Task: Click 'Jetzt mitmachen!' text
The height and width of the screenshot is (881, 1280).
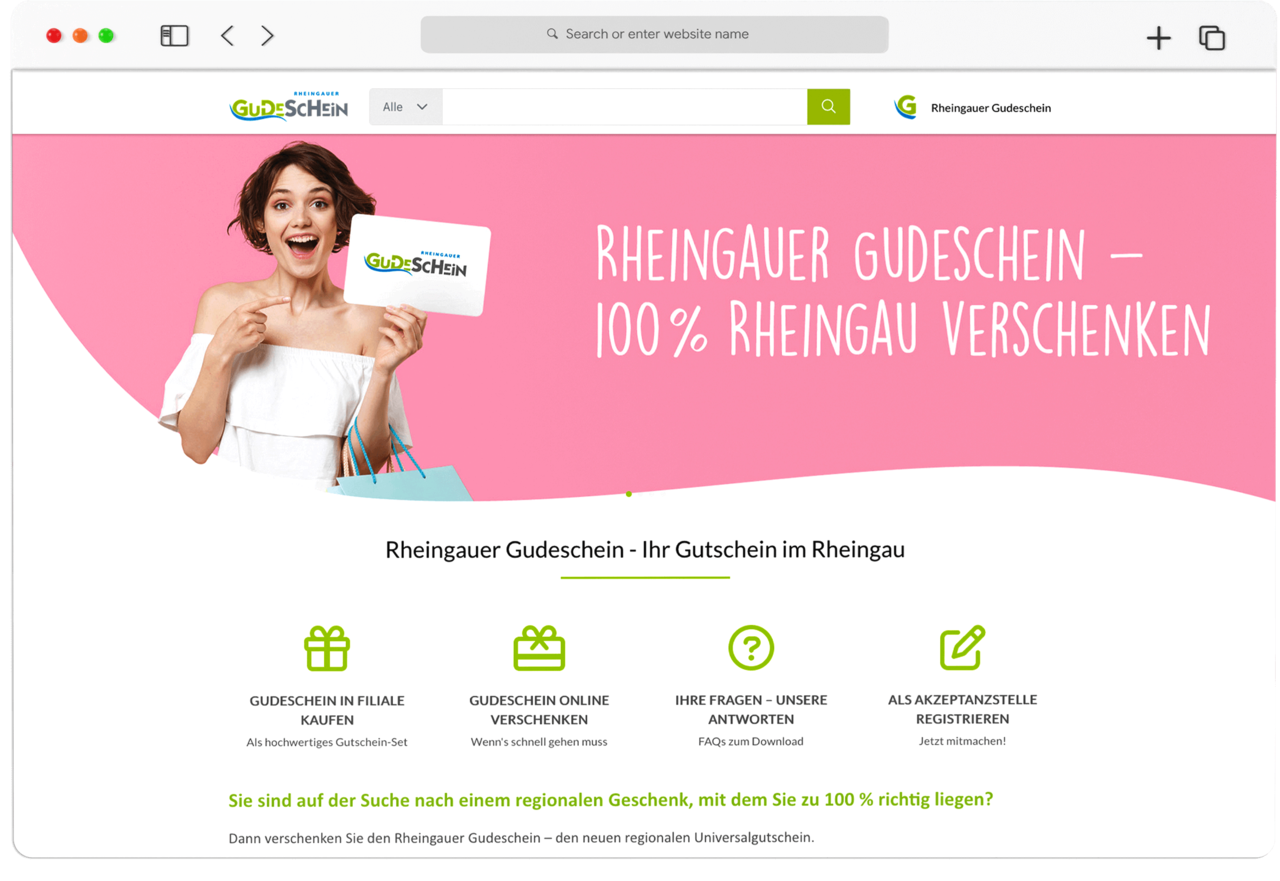Action: [962, 741]
